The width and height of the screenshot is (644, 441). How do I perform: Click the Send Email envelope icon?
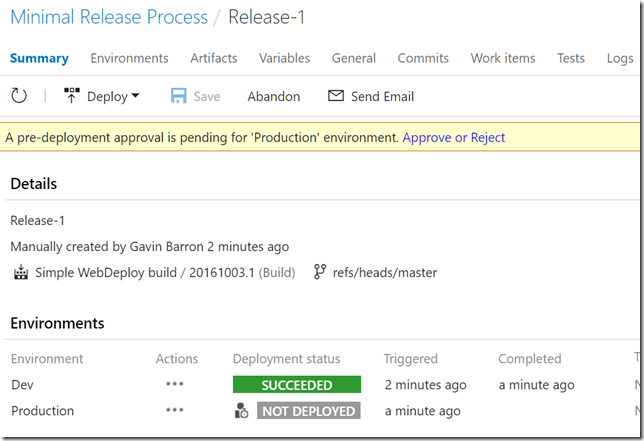[x=336, y=96]
